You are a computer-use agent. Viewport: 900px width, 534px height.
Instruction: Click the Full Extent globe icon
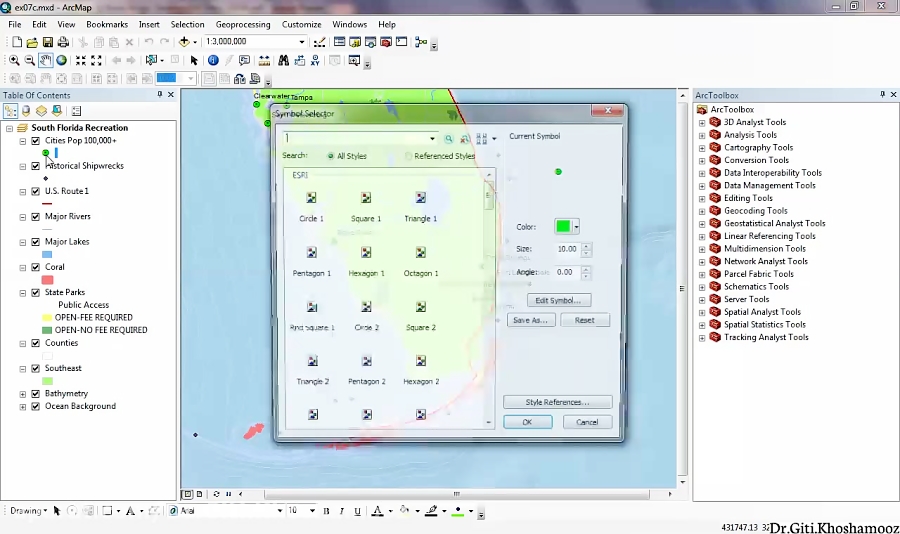point(61,60)
